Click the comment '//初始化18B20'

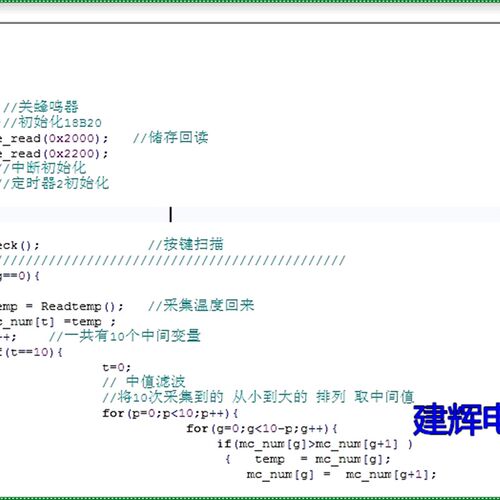(x=51, y=123)
